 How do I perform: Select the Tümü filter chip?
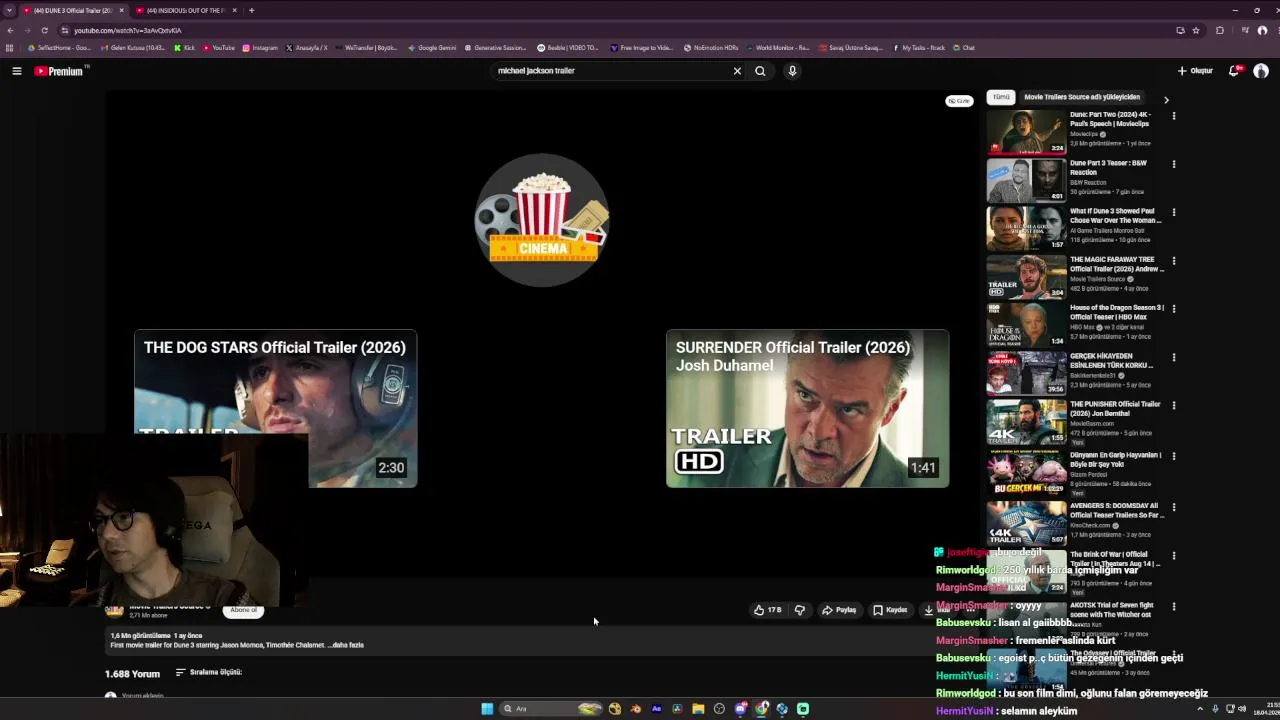click(x=1001, y=97)
